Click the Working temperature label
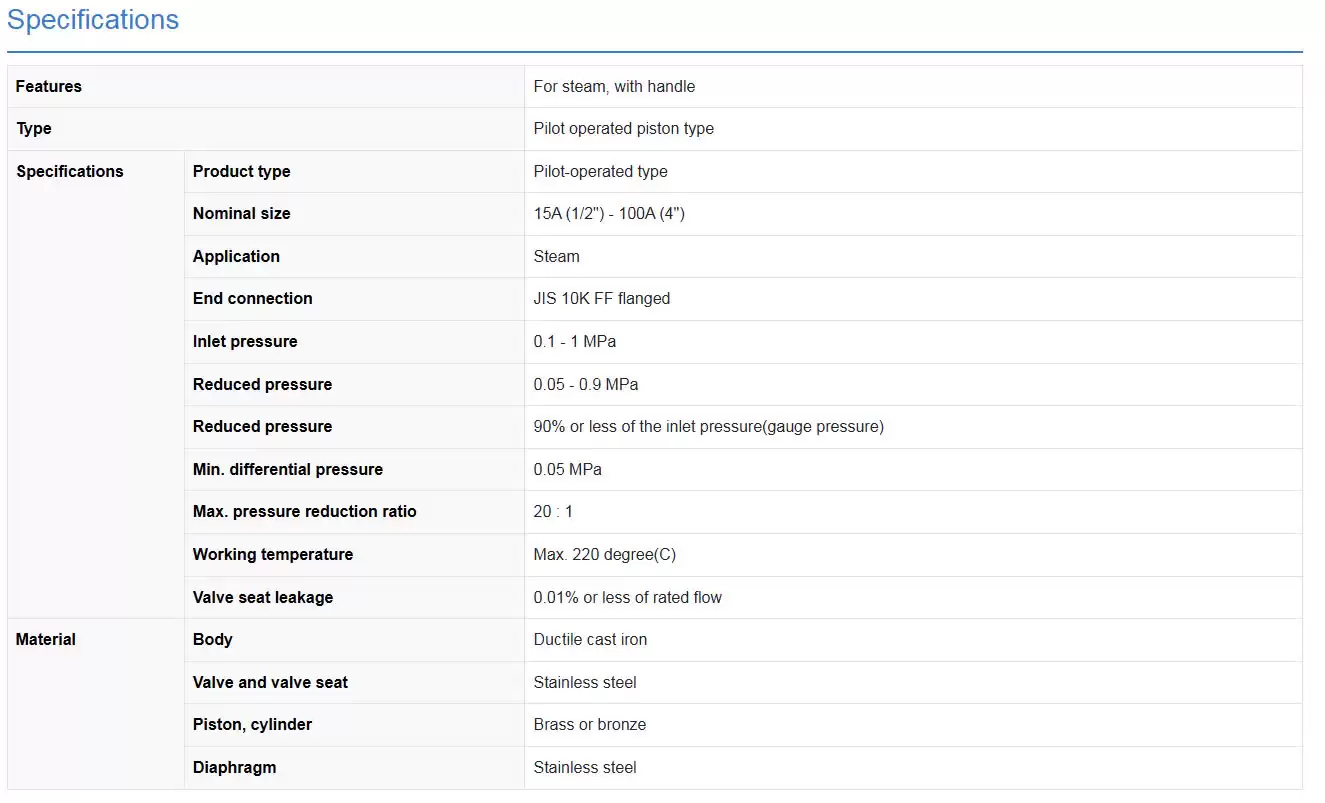1325x803 pixels. [273, 555]
